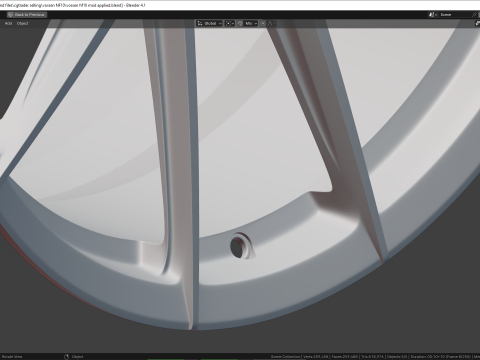Click the Back to Previous button

click(27, 15)
